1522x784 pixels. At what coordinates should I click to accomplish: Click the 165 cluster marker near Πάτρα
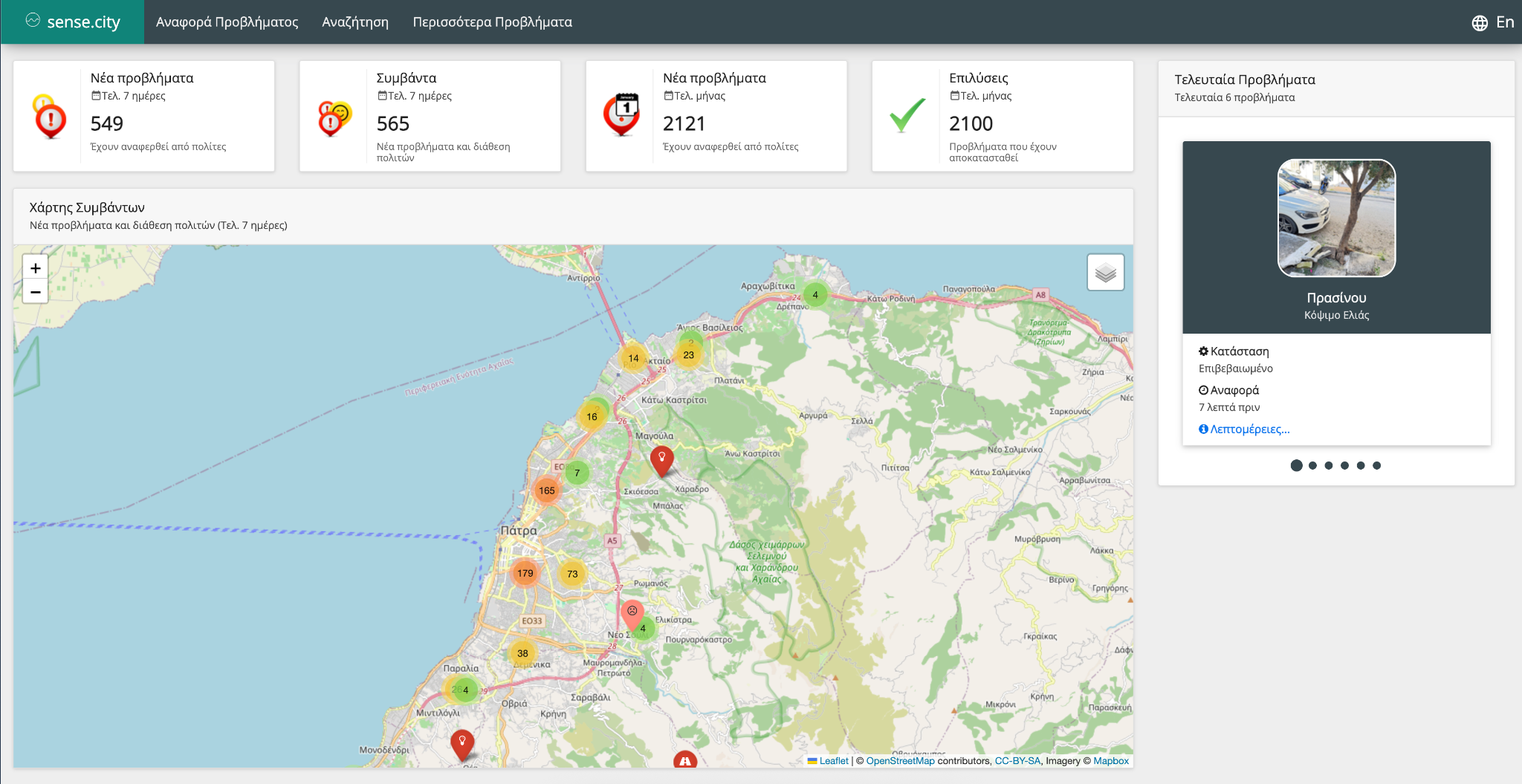(546, 490)
